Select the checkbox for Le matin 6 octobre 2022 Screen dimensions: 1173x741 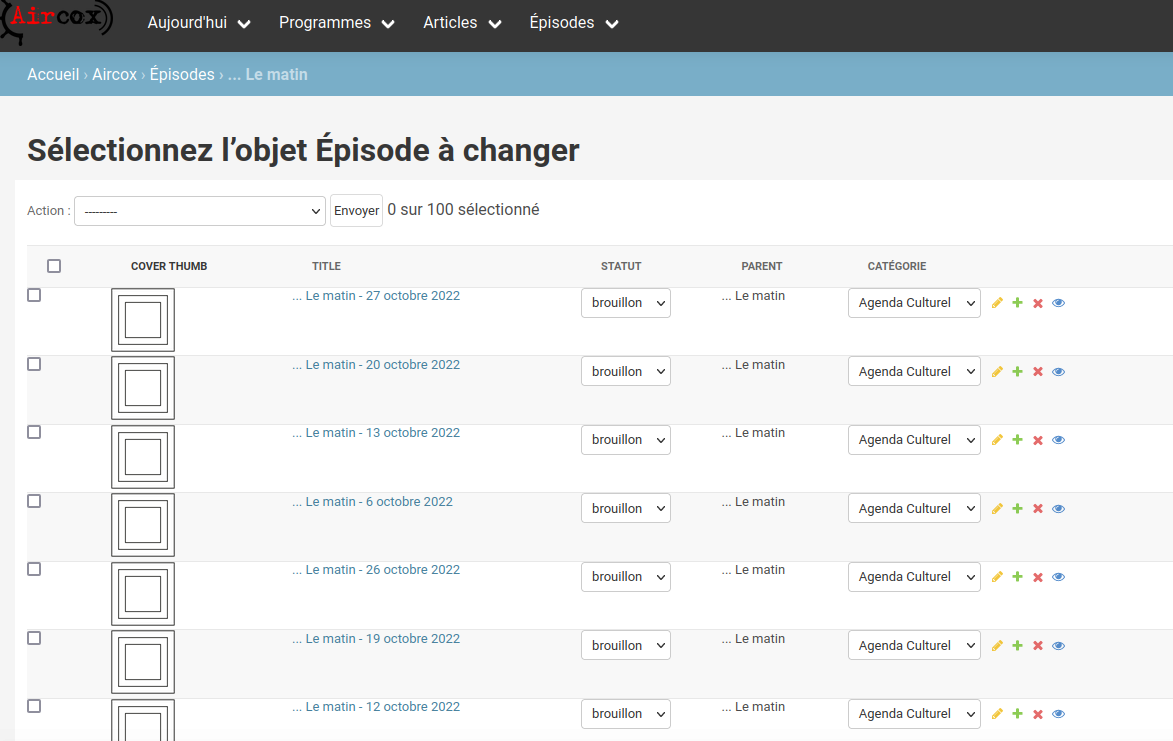pos(34,501)
